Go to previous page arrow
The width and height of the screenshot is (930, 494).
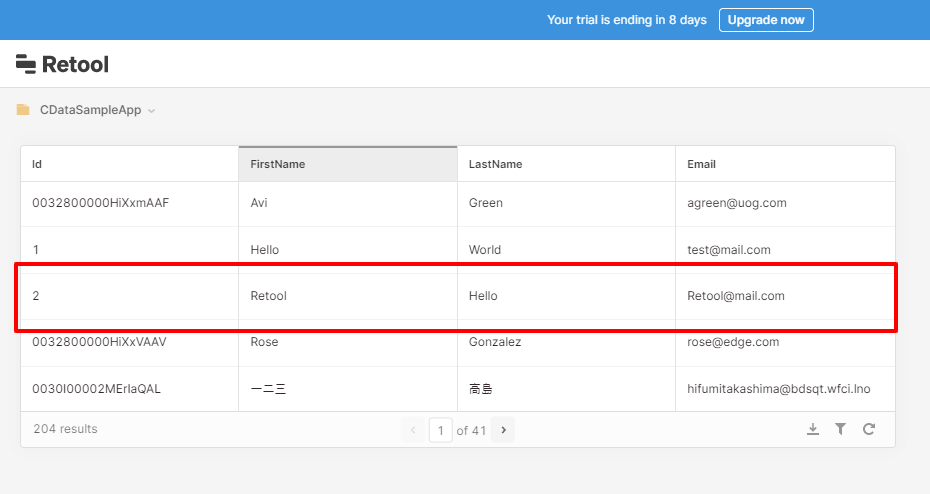coord(414,430)
